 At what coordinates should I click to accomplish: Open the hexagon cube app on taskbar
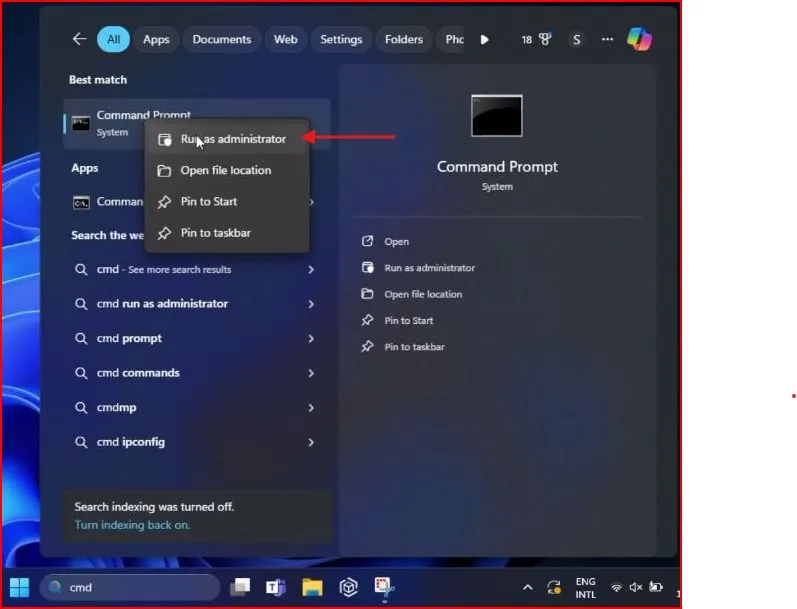[348, 588]
